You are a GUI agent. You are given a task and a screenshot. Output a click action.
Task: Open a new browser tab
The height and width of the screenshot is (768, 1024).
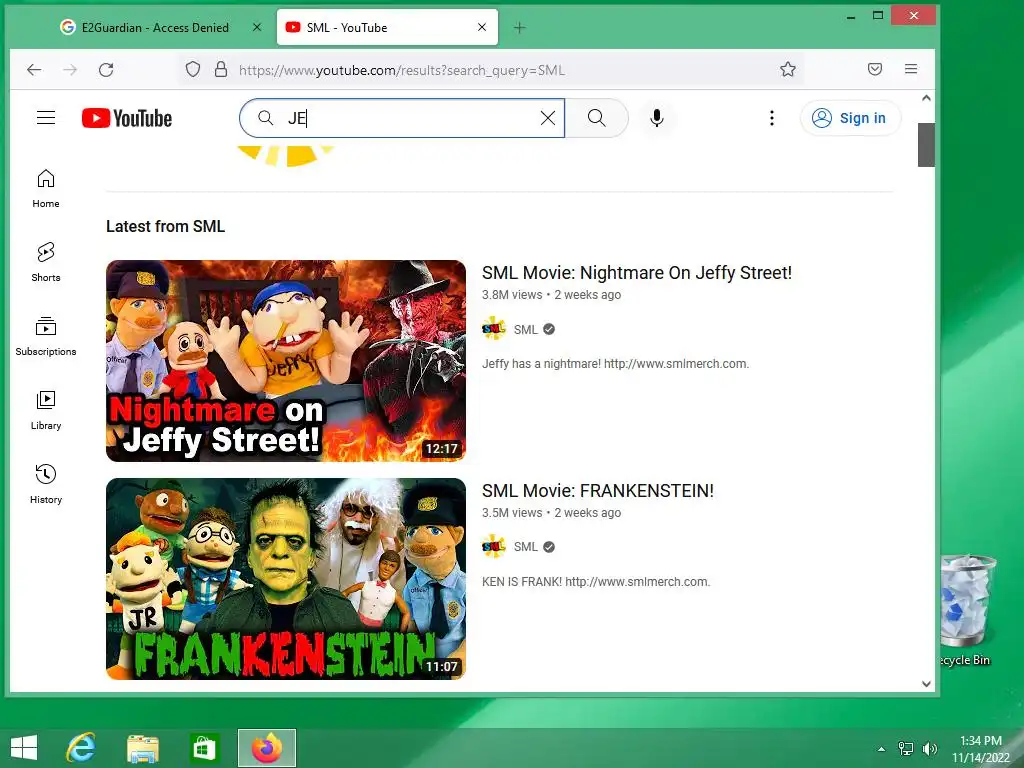[x=520, y=27]
